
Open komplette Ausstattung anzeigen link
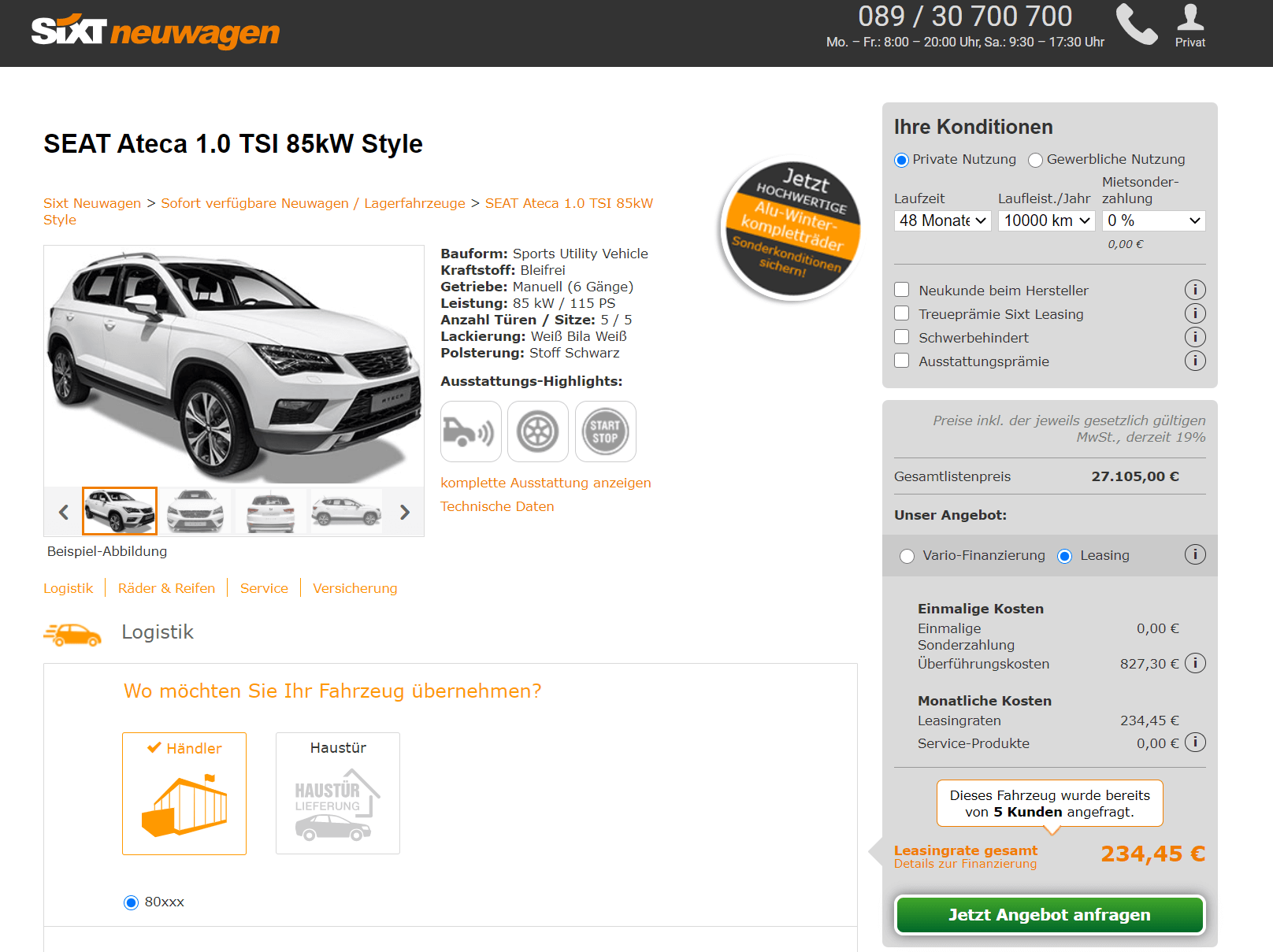pos(546,483)
